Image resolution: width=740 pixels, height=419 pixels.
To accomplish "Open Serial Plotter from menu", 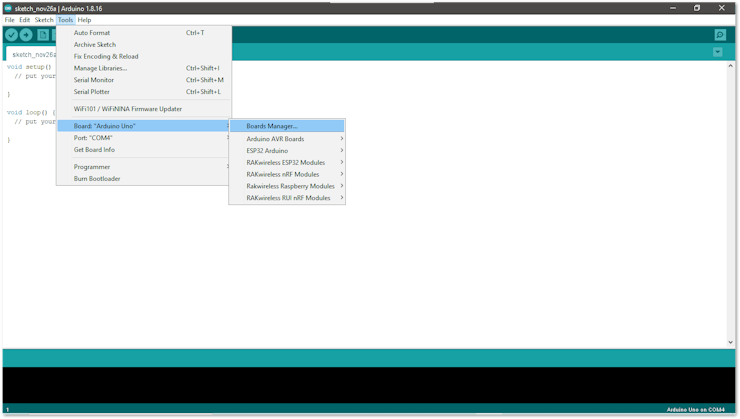I will click(x=144, y=92).
